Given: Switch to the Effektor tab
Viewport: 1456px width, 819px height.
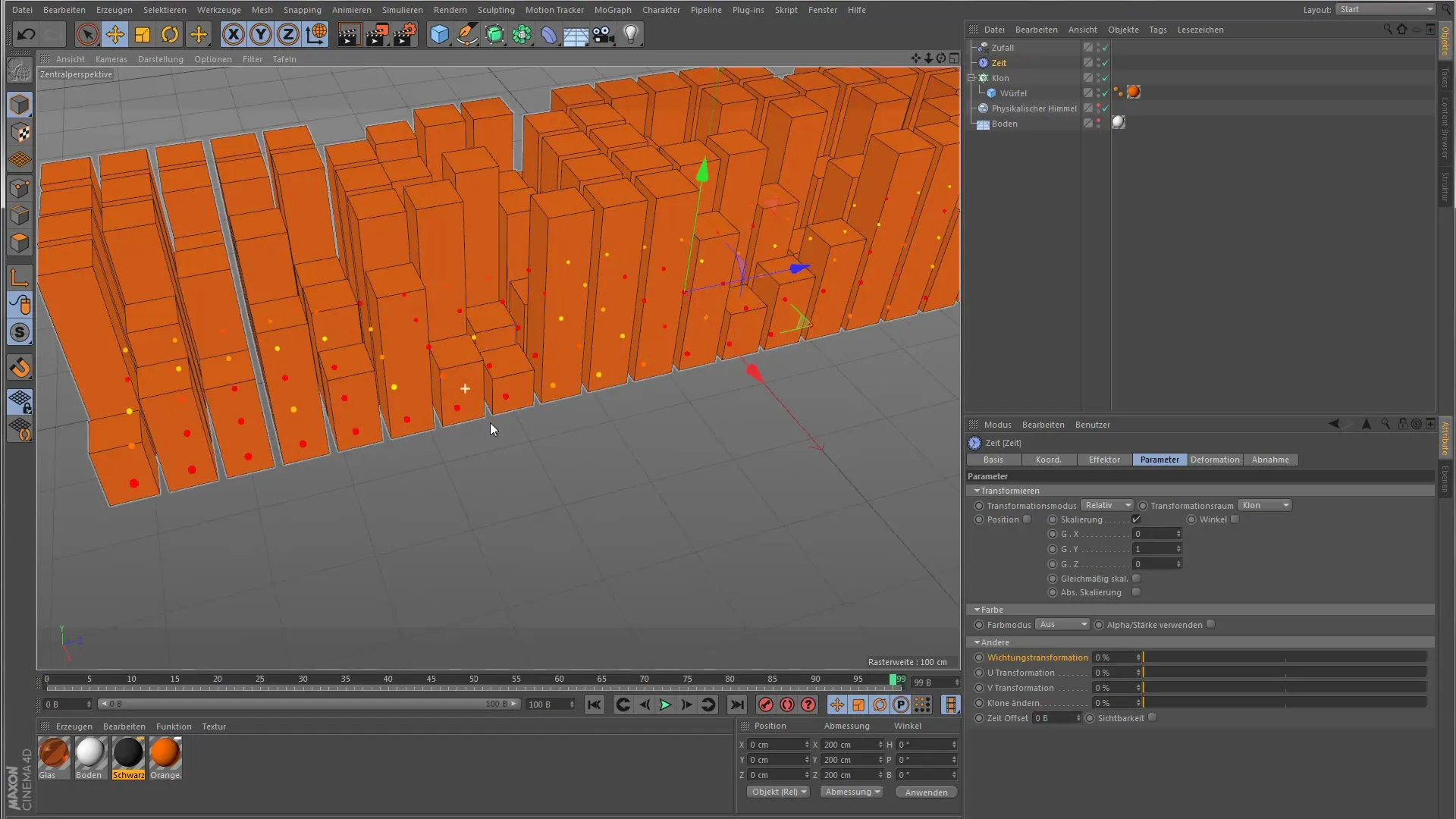Looking at the screenshot, I should [1104, 460].
